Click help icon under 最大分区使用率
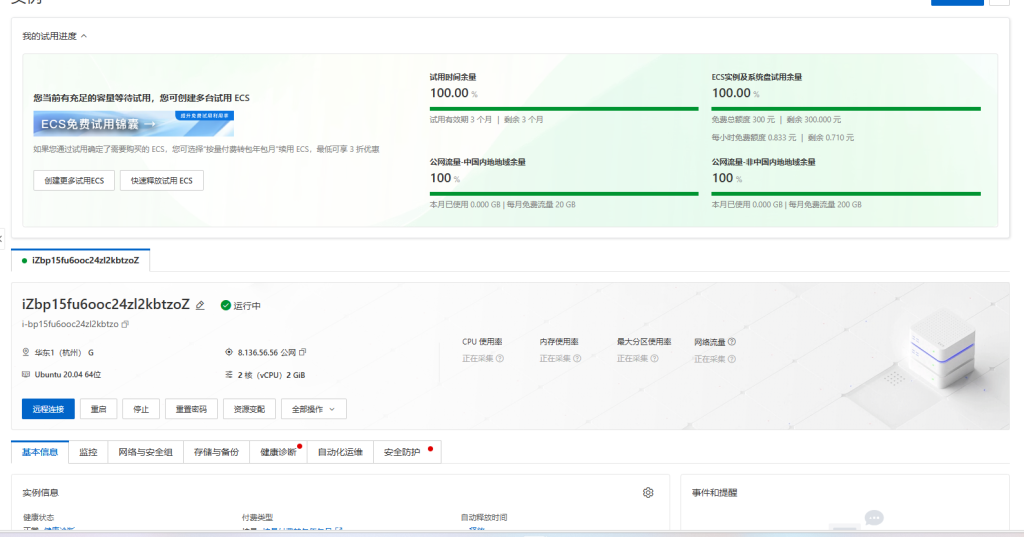 [x=654, y=359]
